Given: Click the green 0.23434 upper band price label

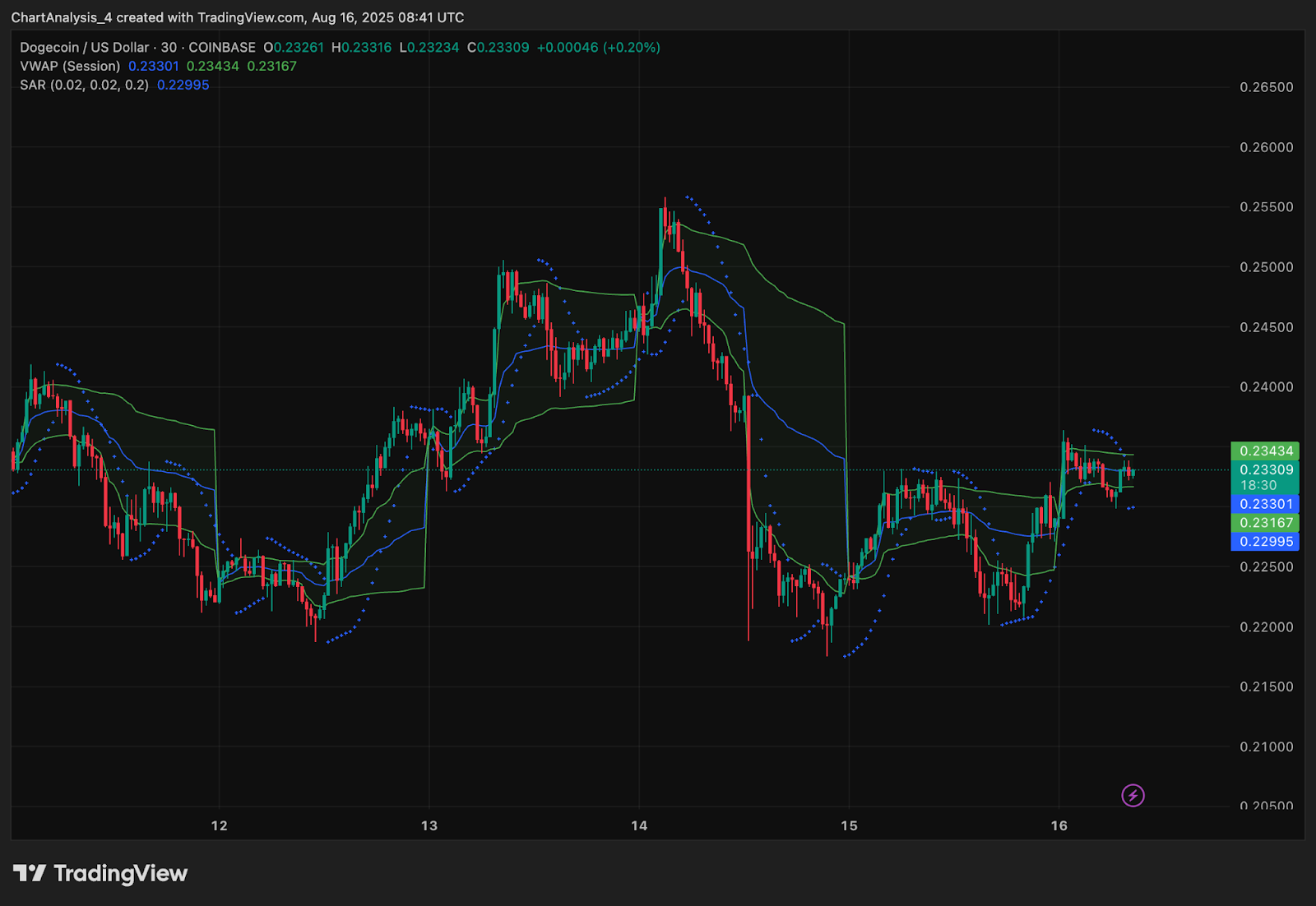Looking at the screenshot, I should click(1265, 450).
